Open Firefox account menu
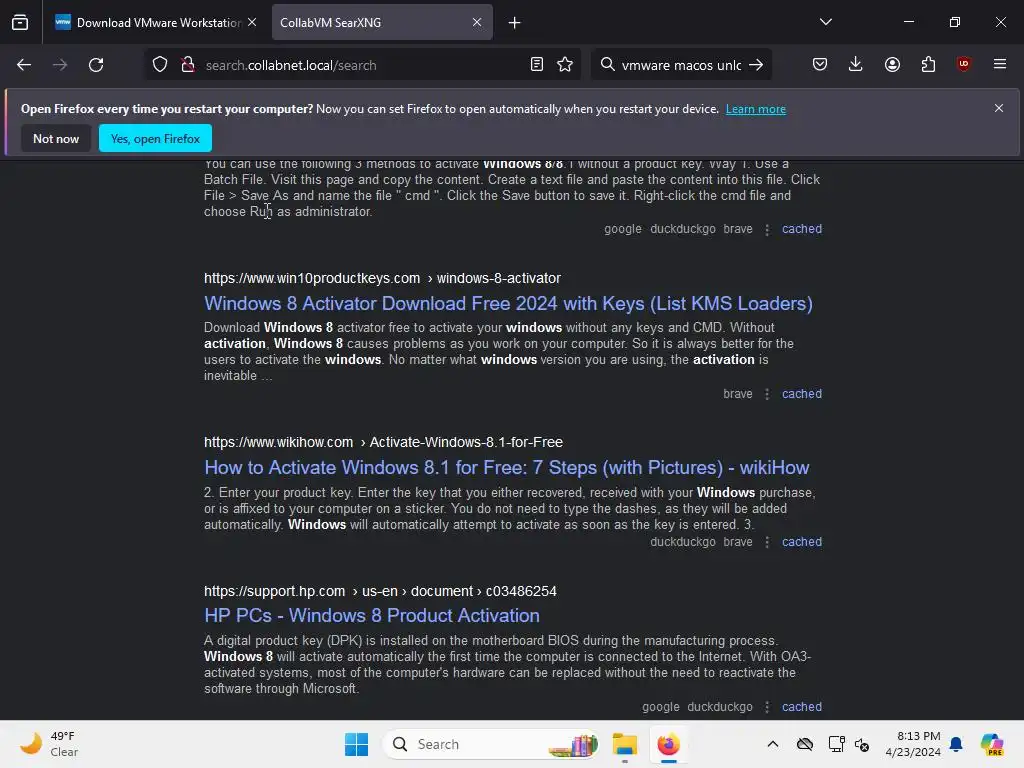This screenshot has width=1024, height=768. tap(892, 65)
